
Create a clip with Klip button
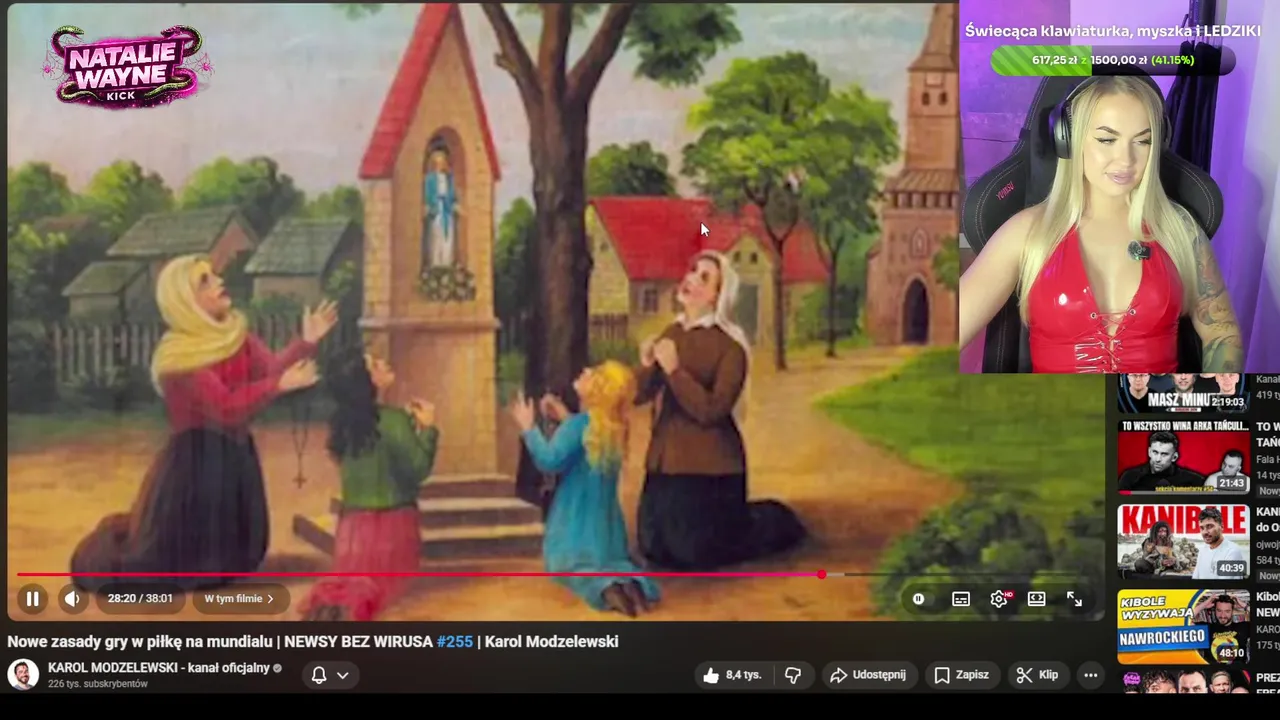tap(1037, 675)
